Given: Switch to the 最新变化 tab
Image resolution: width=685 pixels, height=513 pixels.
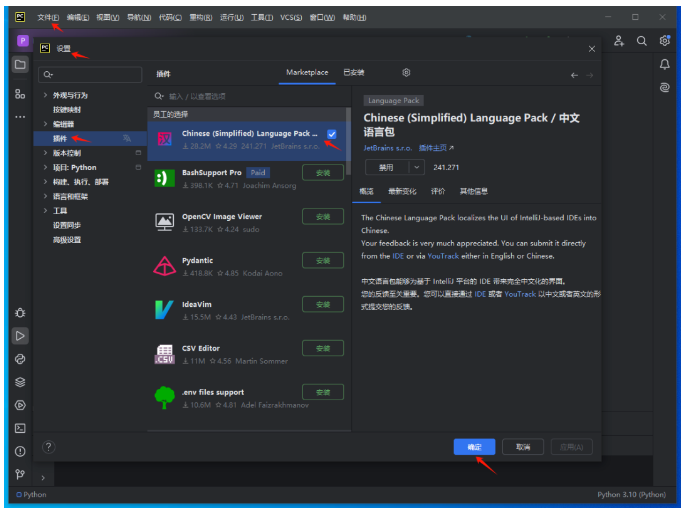Looking at the screenshot, I should click(x=402, y=191).
